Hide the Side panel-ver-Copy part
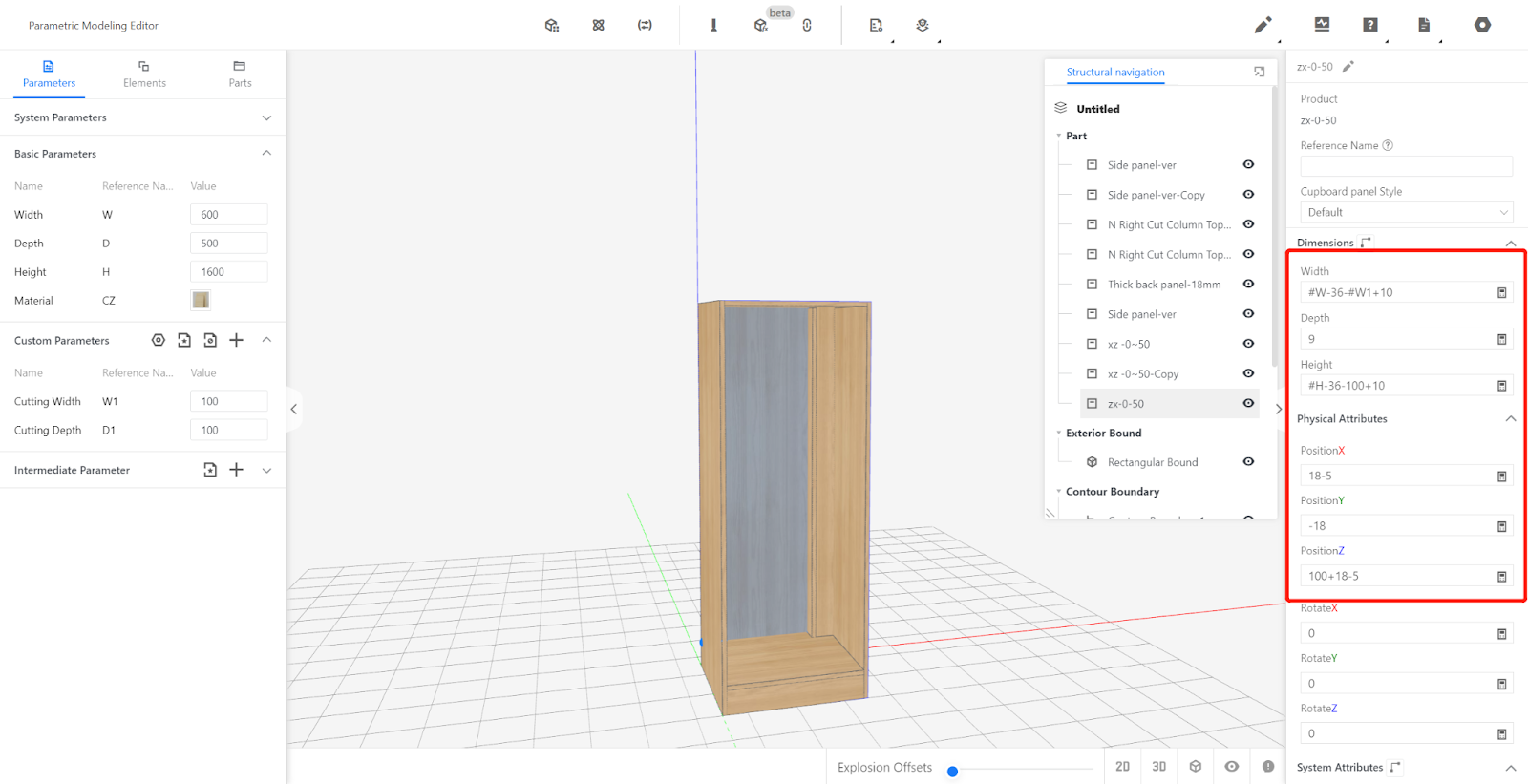Viewport: 1528px width, 784px height. tap(1248, 195)
